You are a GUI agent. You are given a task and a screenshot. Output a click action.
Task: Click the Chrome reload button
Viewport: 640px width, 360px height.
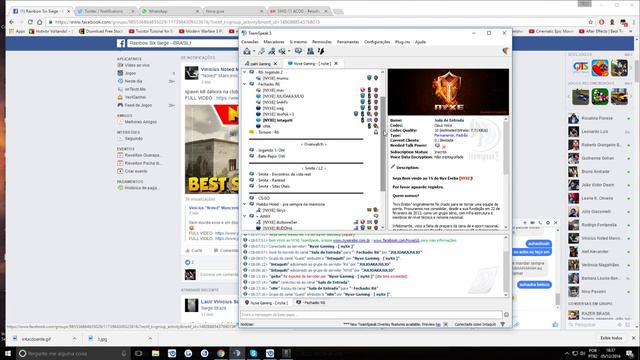point(30,22)
